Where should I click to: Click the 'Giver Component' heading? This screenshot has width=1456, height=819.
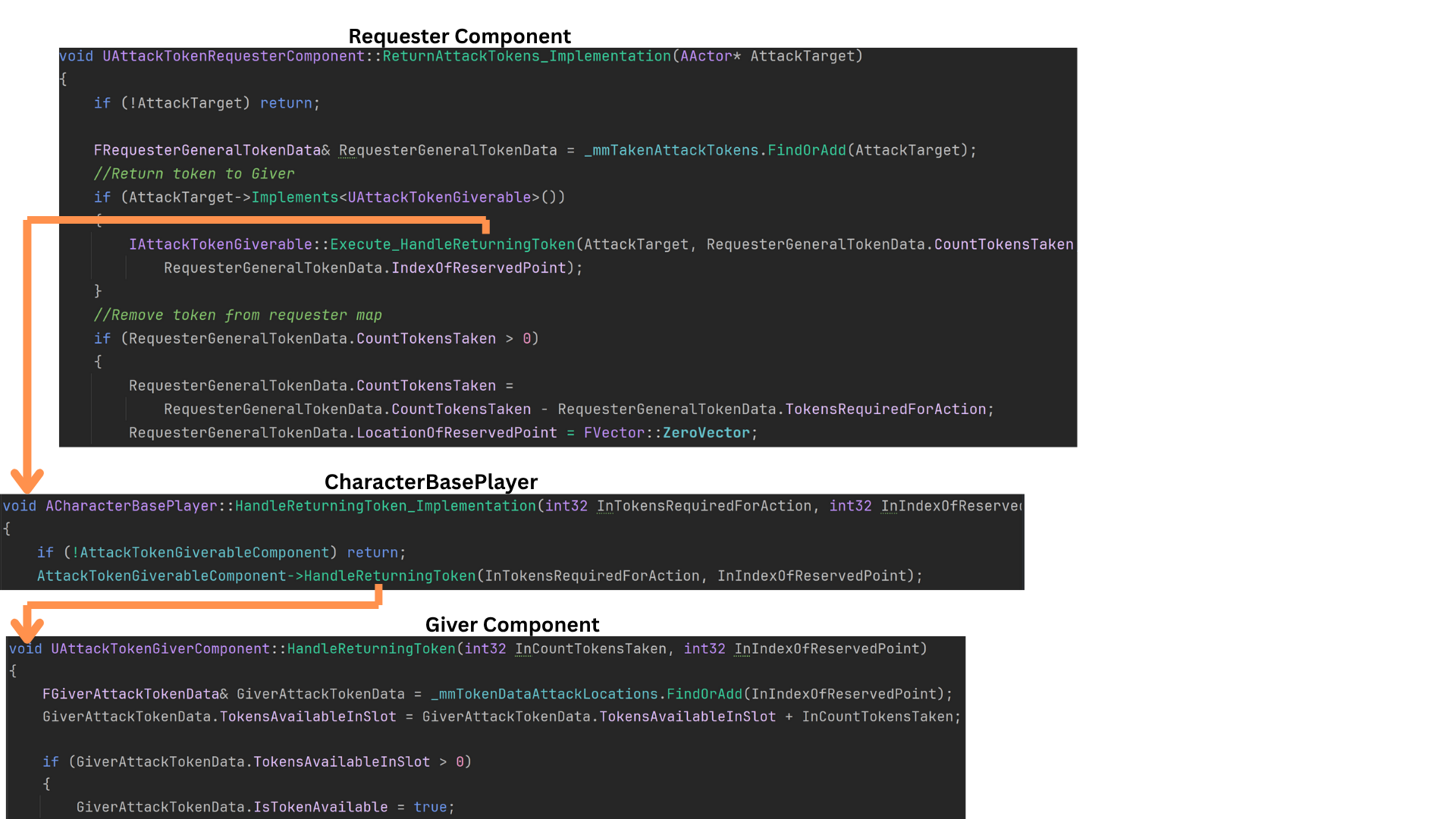click(512, 625)
